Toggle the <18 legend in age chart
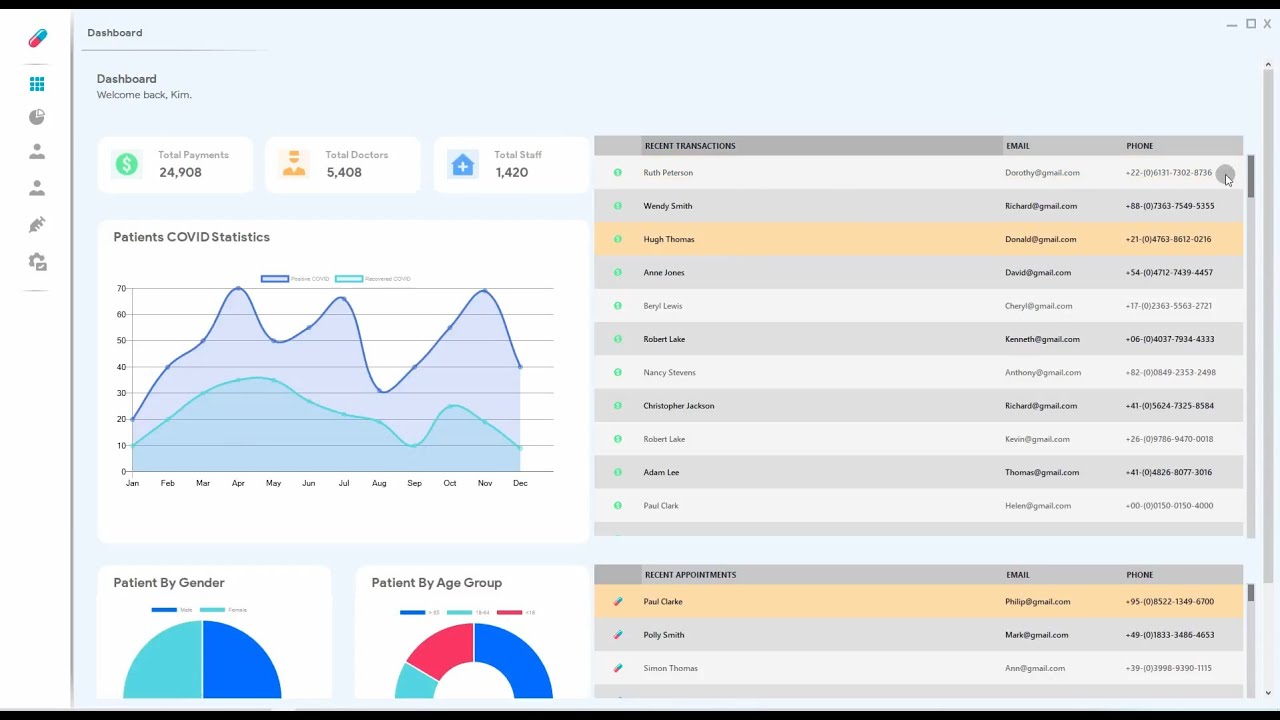Screen dimensions: 1280x720 tap(516, 612)
